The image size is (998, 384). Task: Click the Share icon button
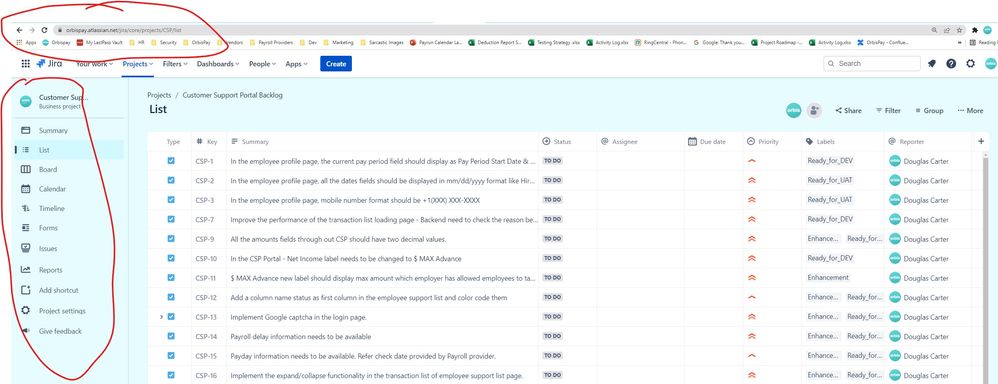click(x=848, y=111)
